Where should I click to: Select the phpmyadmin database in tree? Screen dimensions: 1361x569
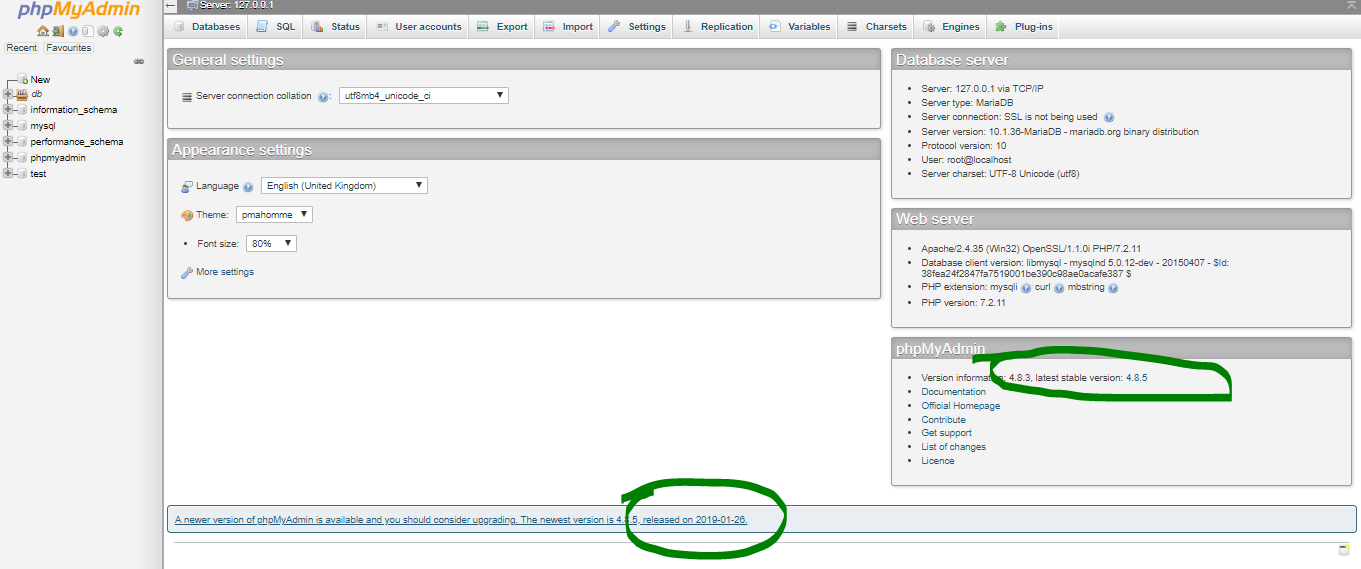click(x=58, y=158)
